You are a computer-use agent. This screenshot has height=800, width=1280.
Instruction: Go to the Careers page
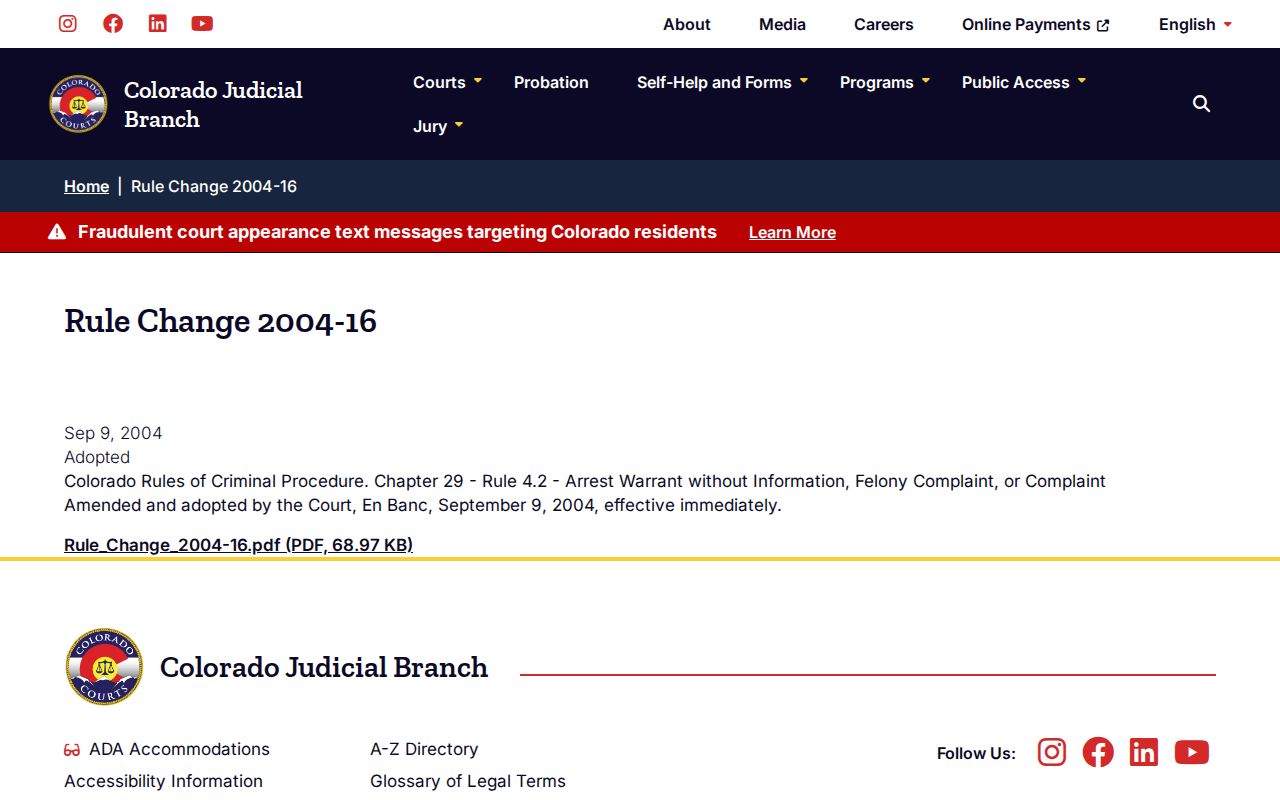pyautogui.click(x=884, y=24)
